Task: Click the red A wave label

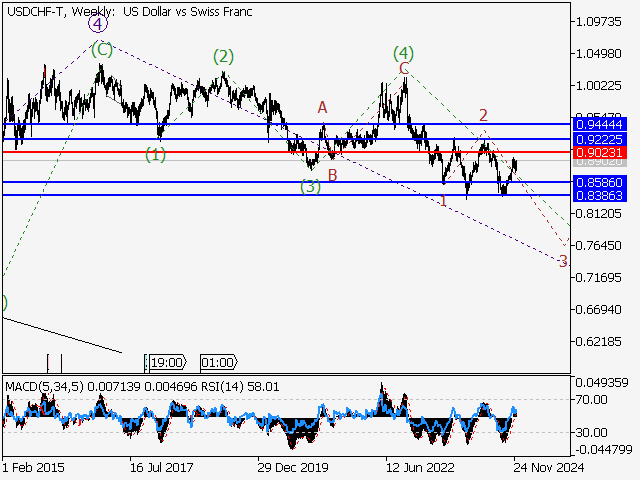Action: (x=322, y=107)
